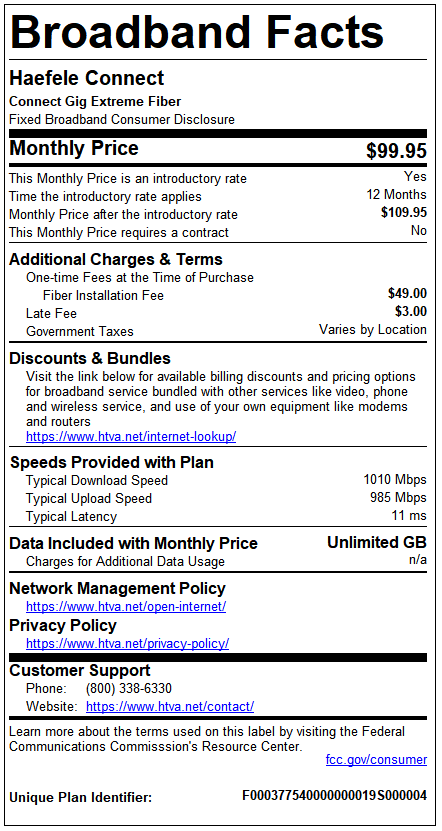Select the $99.95 monthly price value
Screen dimensions: 442x831
point(396,151)
